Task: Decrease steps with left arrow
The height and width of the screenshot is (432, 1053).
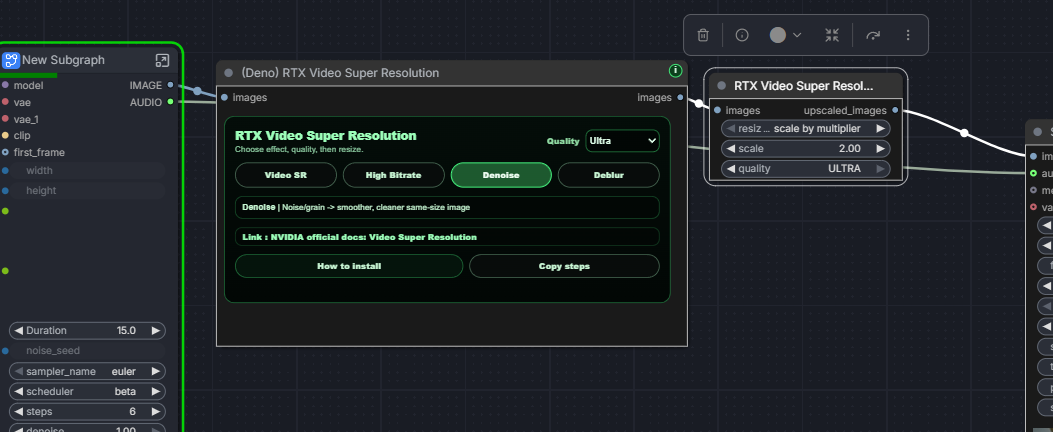Action: (x=19, y=412)
